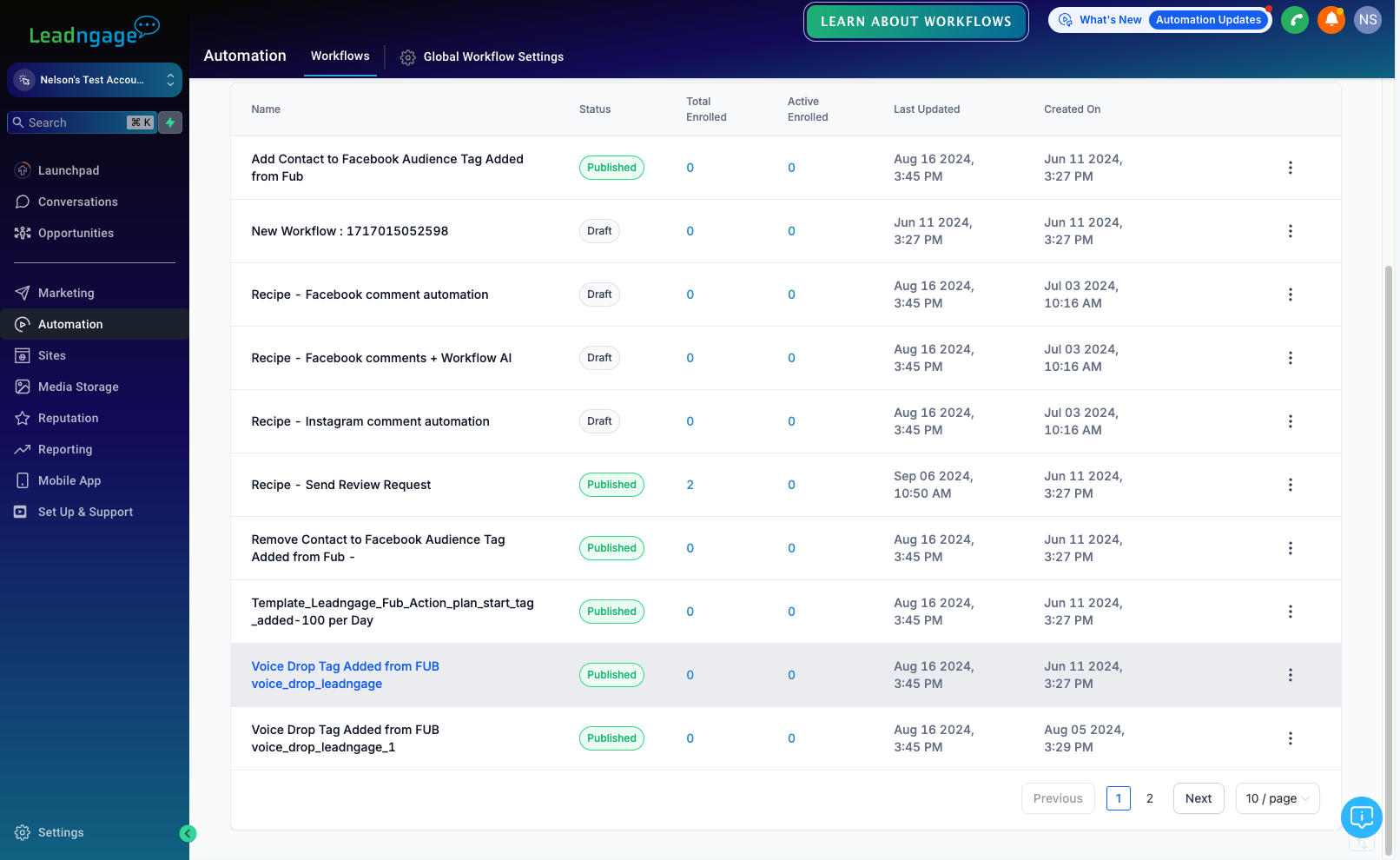The width and height of the screenshot is (1400, 860).
Task: Open actions menu for Recipe - Facebook comment automation
Action: pos(1291,294)
